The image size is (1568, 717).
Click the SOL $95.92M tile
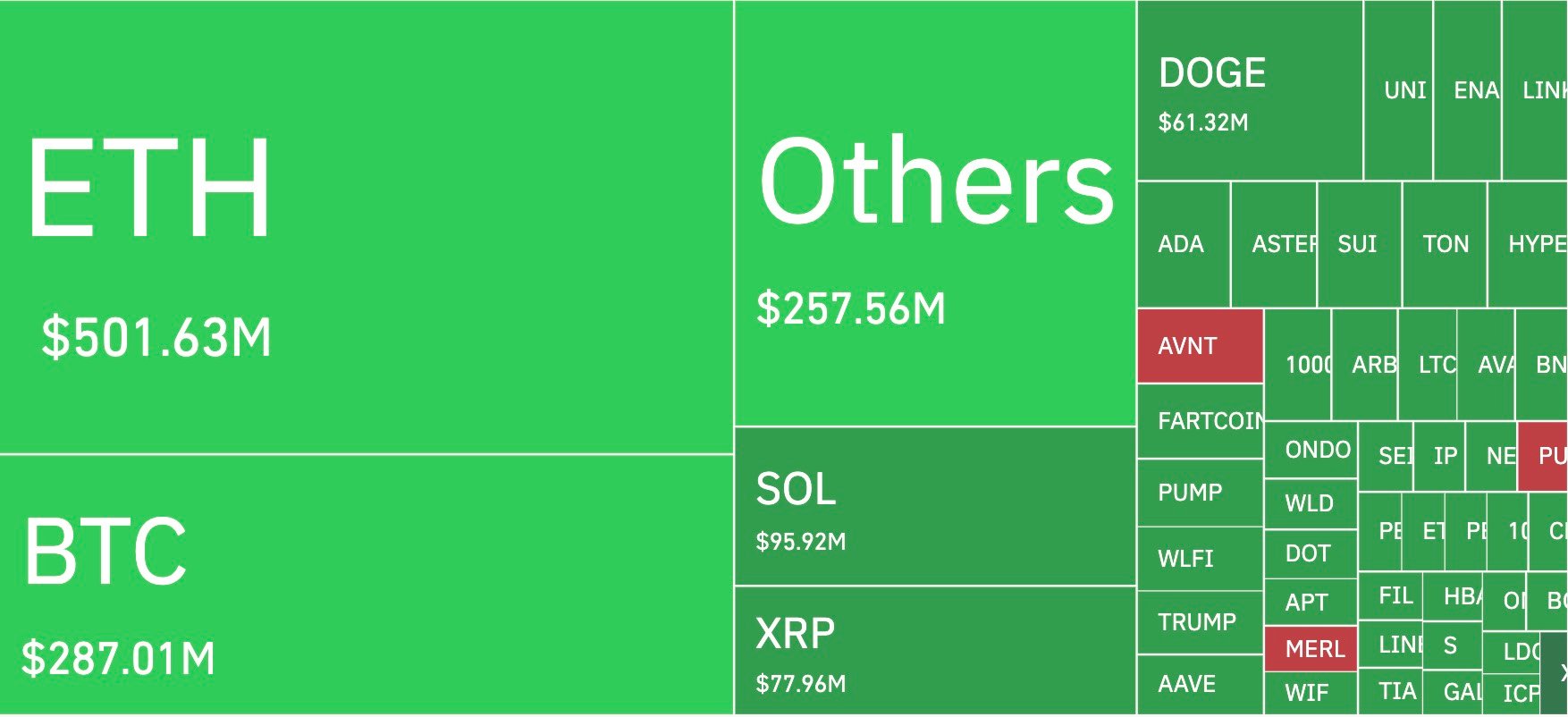click(x=935, y=506)
